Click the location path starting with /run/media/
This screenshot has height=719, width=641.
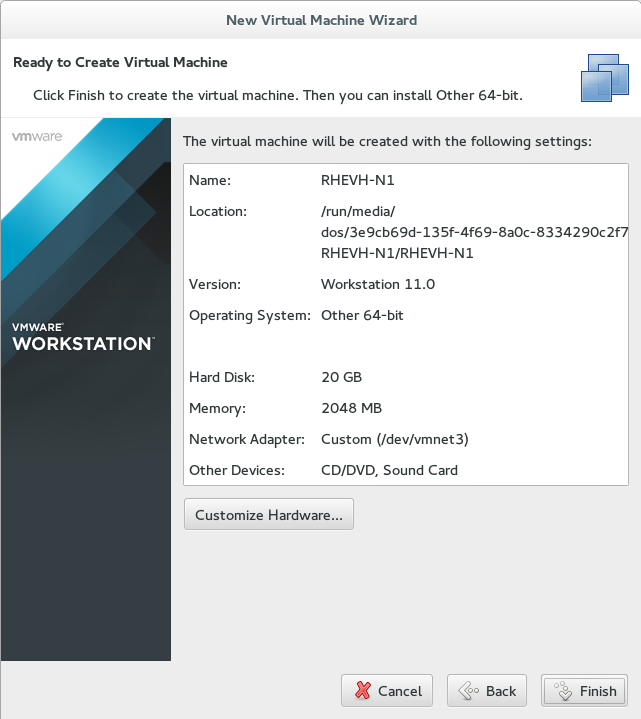tap(474, 232)
